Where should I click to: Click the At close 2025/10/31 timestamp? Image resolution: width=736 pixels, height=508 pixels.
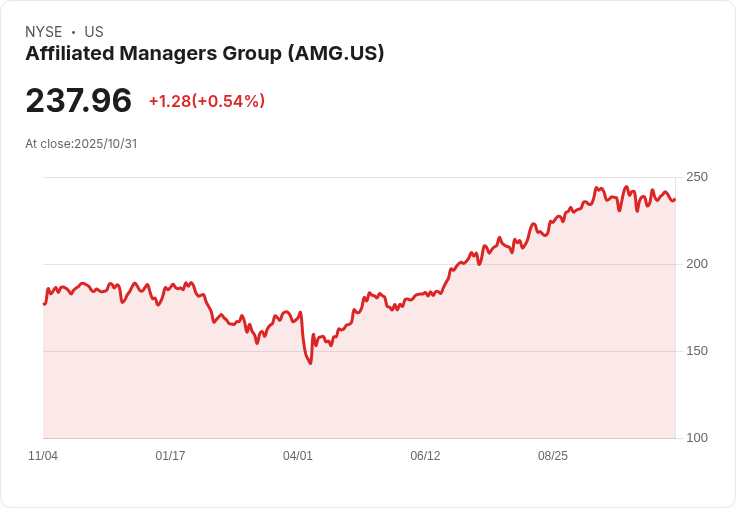pyautogui.click(x=81, y=143)
